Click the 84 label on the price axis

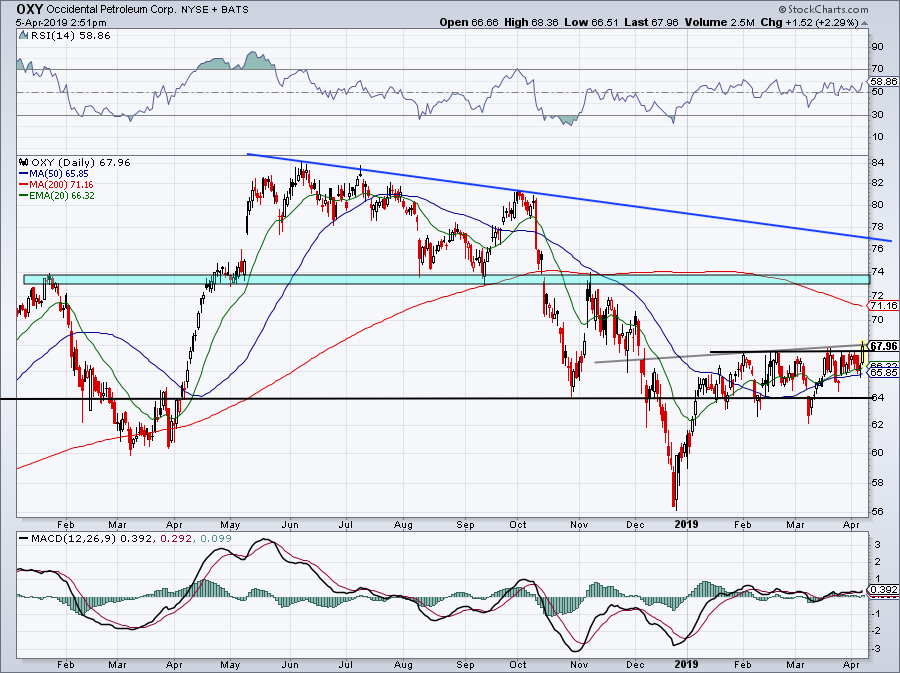tap(878, 163)
